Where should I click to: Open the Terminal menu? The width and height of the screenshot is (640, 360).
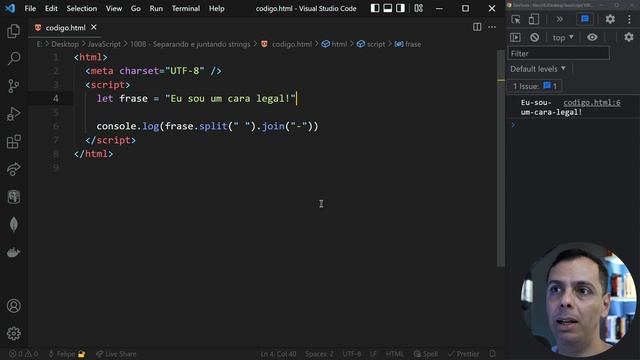(x=186, y=9)
